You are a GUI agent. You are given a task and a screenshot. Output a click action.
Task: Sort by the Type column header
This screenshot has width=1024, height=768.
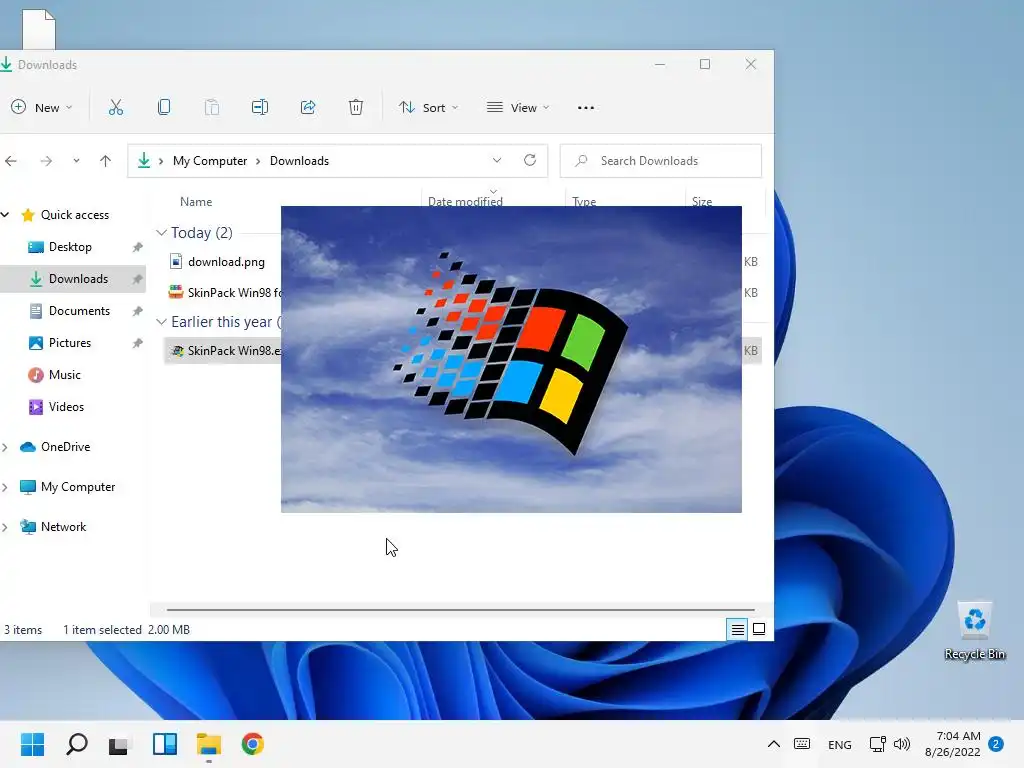point(584,202)
